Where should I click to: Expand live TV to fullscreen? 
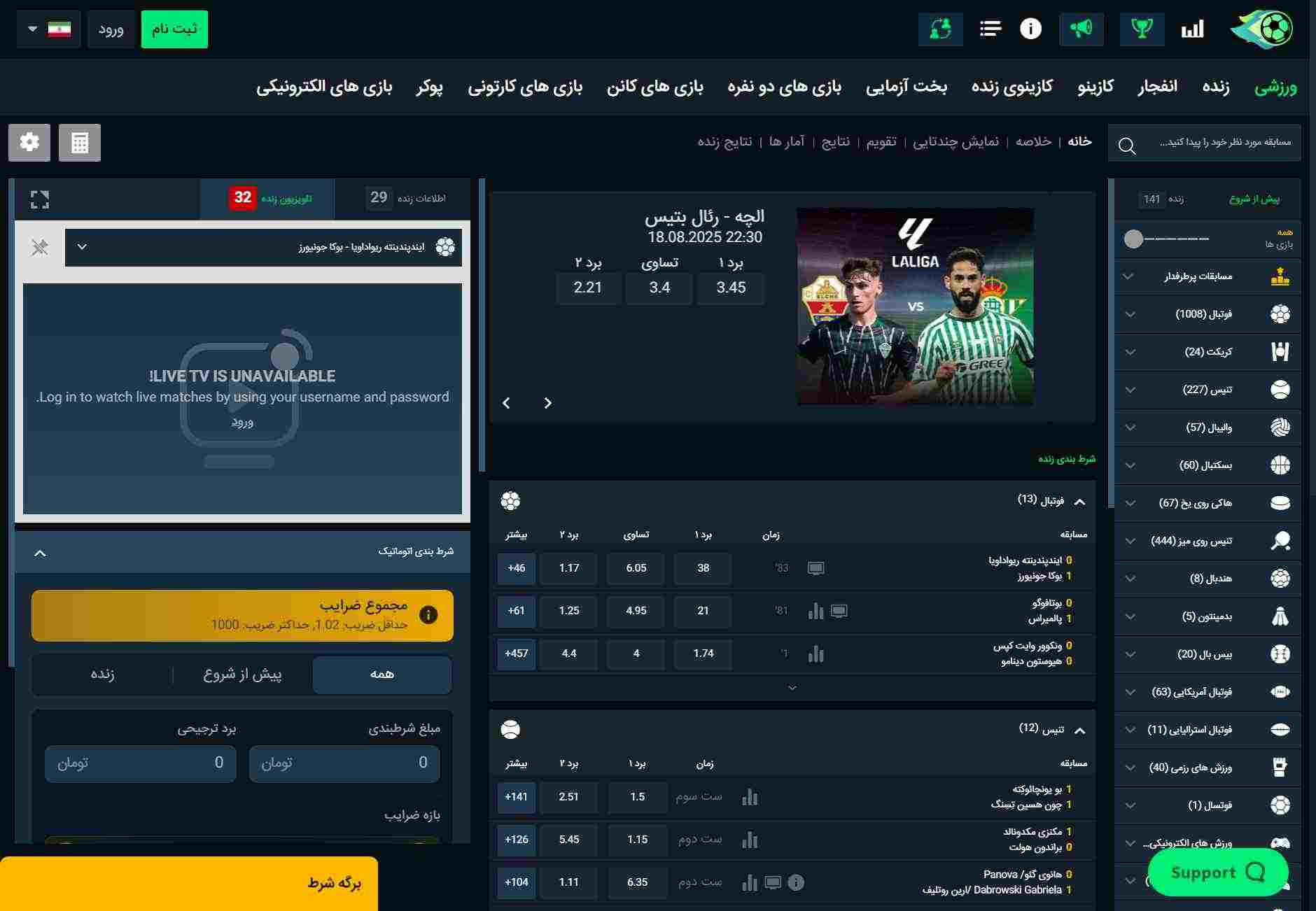point(40,200)
